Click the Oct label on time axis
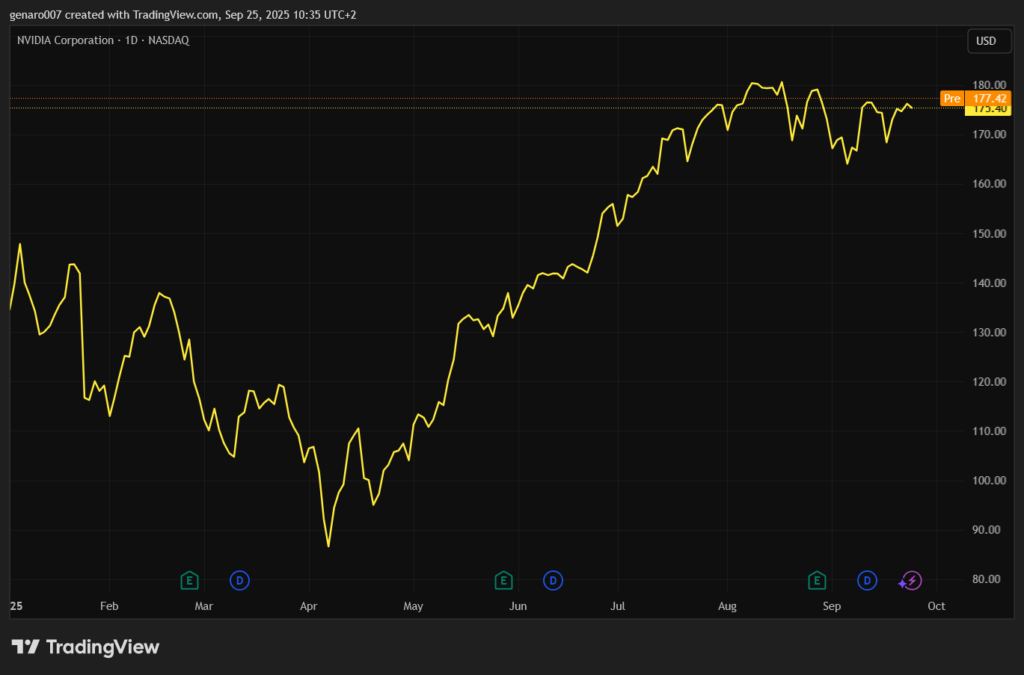The height and width of the screenshot is (675, 1024). (936, 606)
